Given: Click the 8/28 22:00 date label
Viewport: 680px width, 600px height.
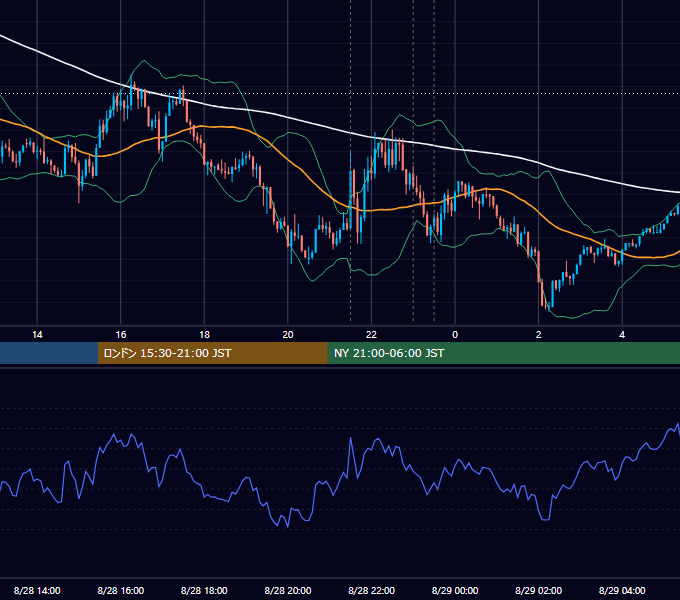Looking at the screenshot, I should point(371,590).
